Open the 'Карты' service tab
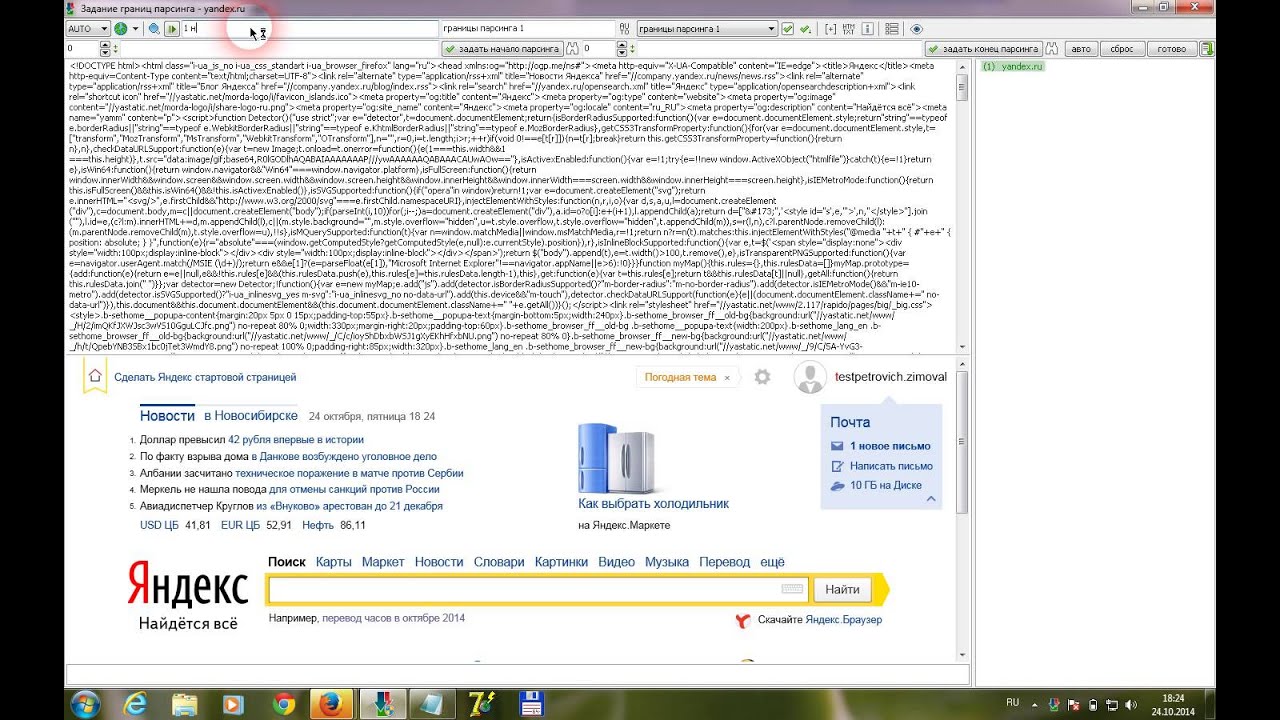1280x720 pixels. [333, 562]
